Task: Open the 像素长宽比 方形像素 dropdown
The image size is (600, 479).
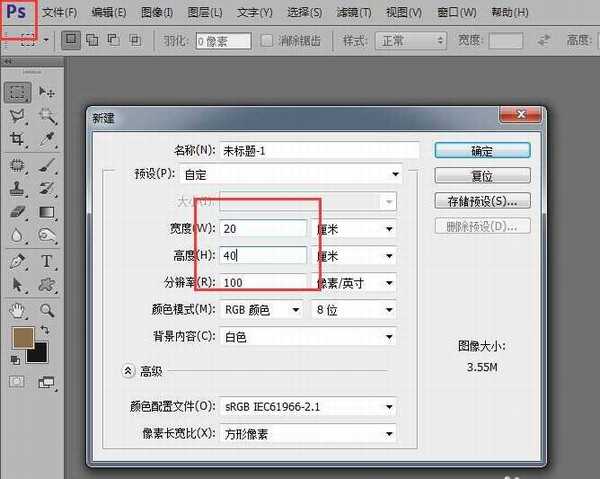Action: (x=308, y=433)
